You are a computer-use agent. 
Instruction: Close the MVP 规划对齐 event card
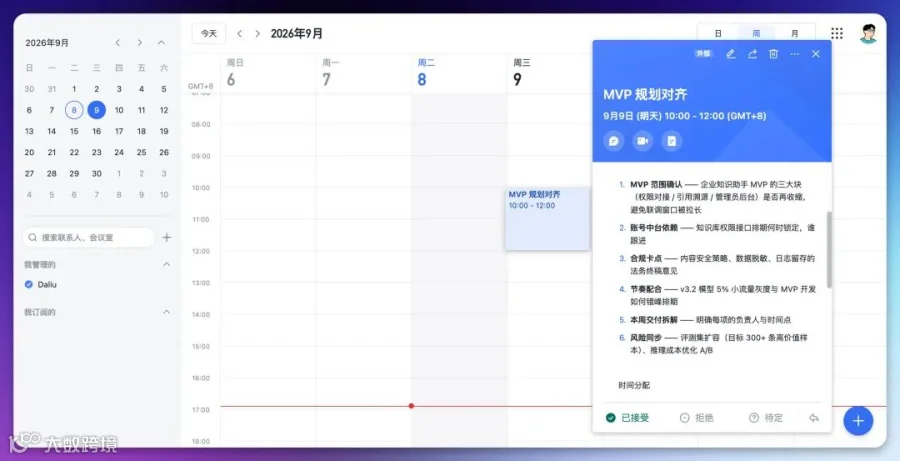click(x=816, y=54)
